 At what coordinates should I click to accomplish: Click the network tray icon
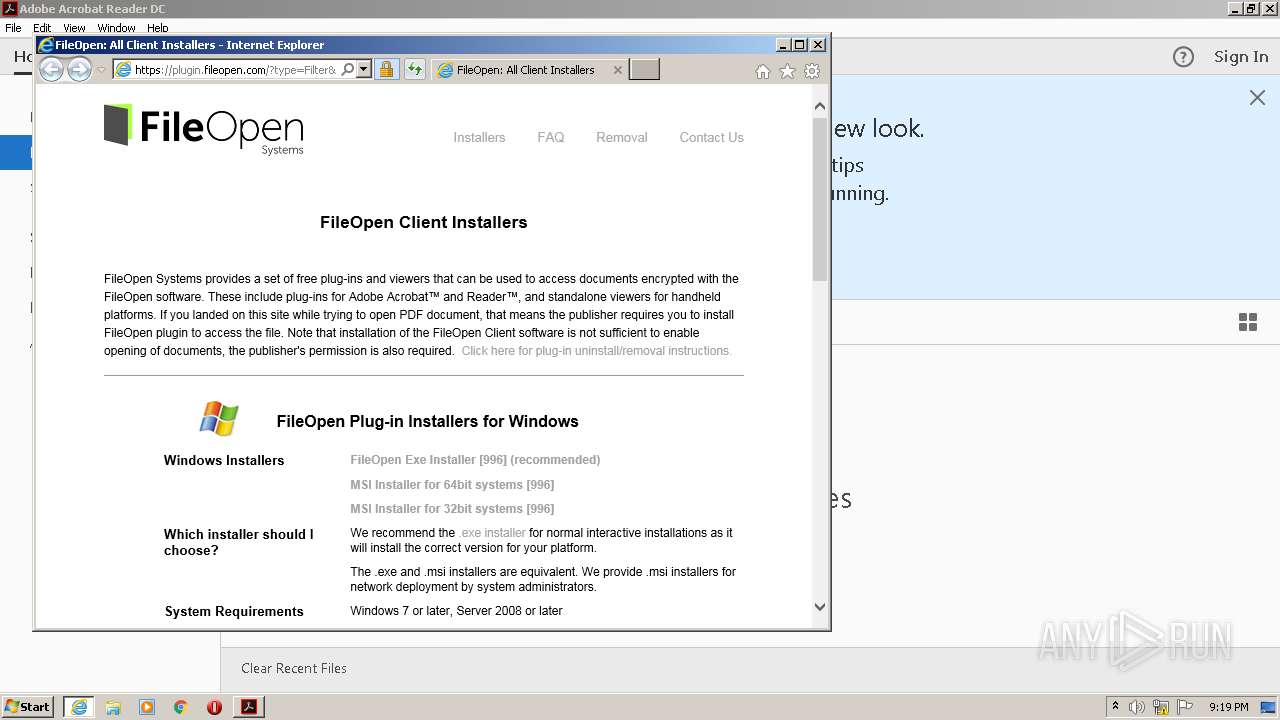coord(1161,707)
